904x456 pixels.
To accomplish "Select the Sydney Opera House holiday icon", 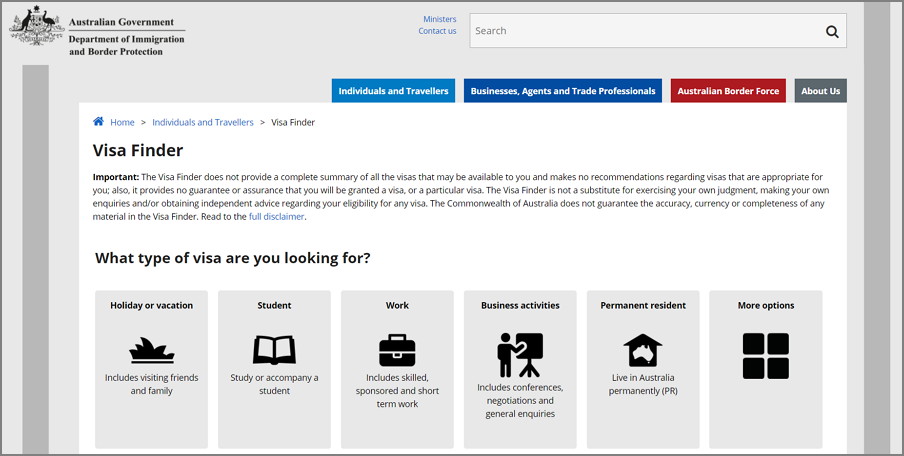I will point(152,351).
